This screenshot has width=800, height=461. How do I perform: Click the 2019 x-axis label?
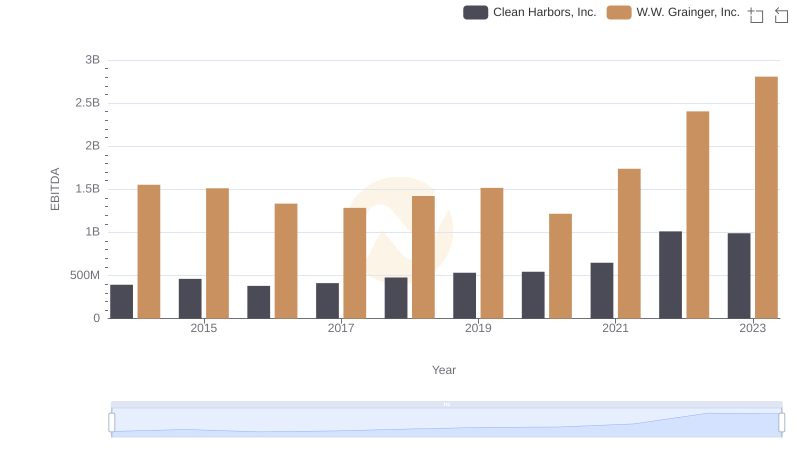click(x=478, y=328)
